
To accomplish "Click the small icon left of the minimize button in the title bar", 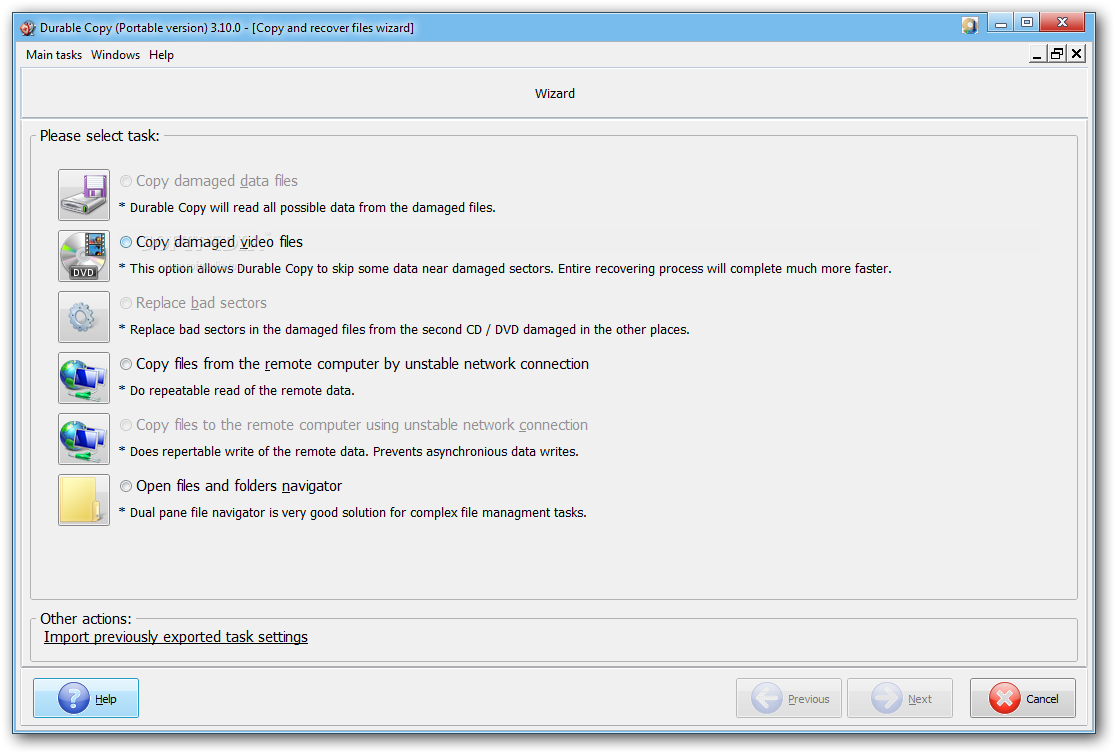I will [x=969, y=26].
